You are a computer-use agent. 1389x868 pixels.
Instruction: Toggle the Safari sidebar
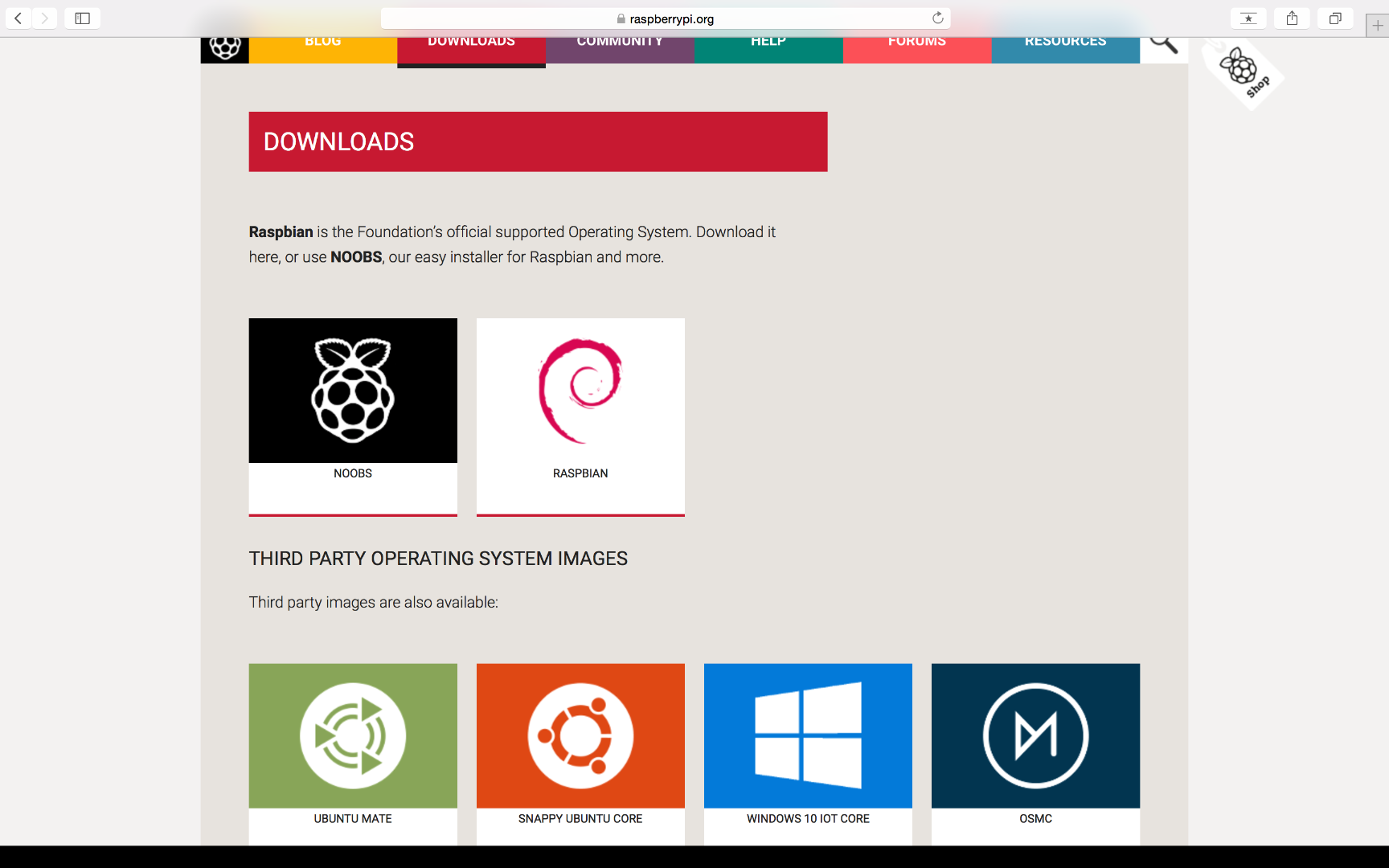tap(81, 18)
